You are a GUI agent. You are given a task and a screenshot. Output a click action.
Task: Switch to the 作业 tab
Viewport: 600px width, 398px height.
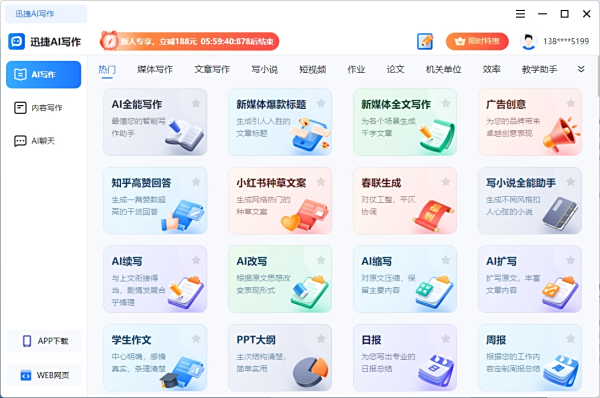(356, 70)
